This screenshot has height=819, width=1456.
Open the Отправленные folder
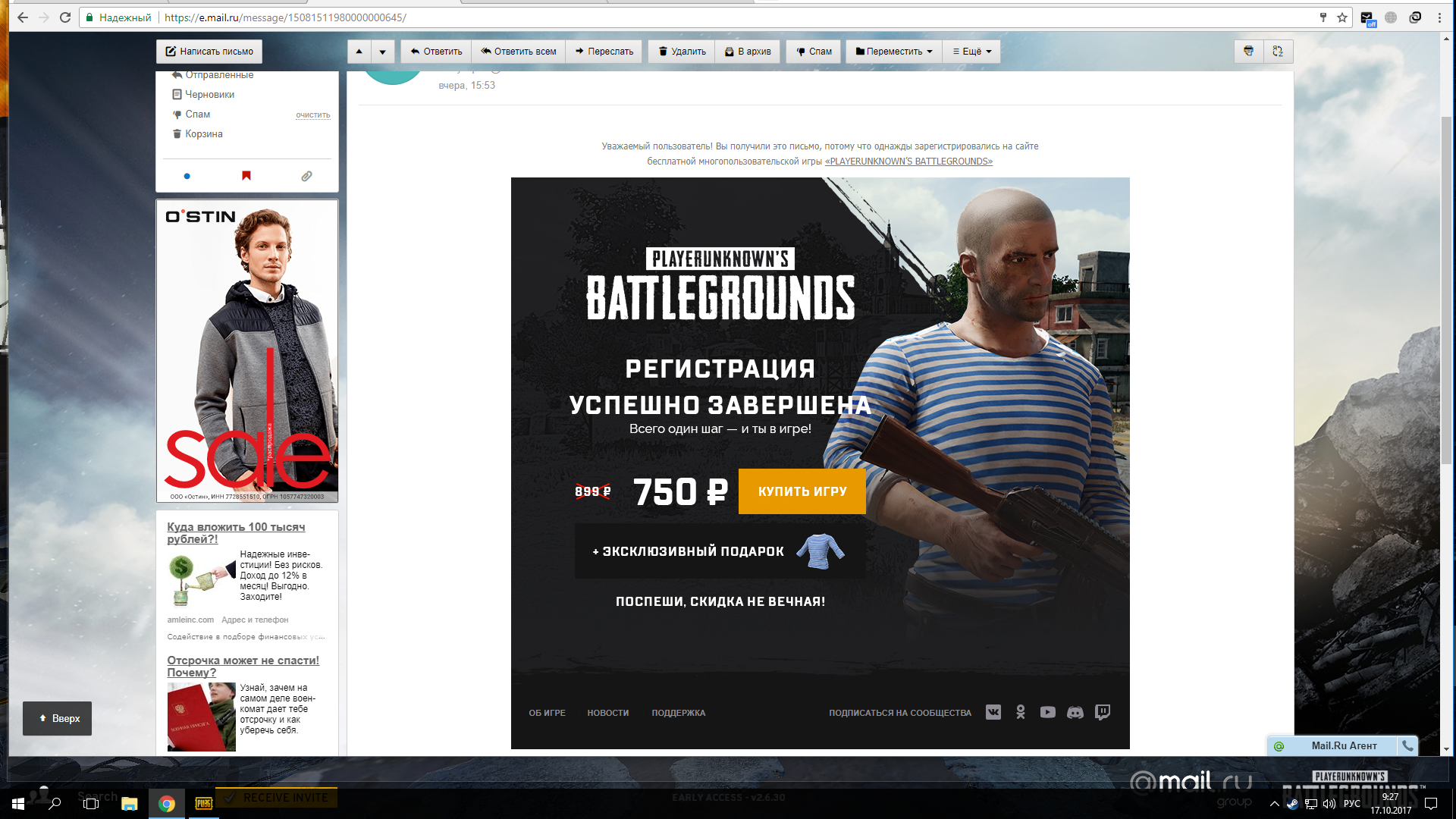click(218, 75)
